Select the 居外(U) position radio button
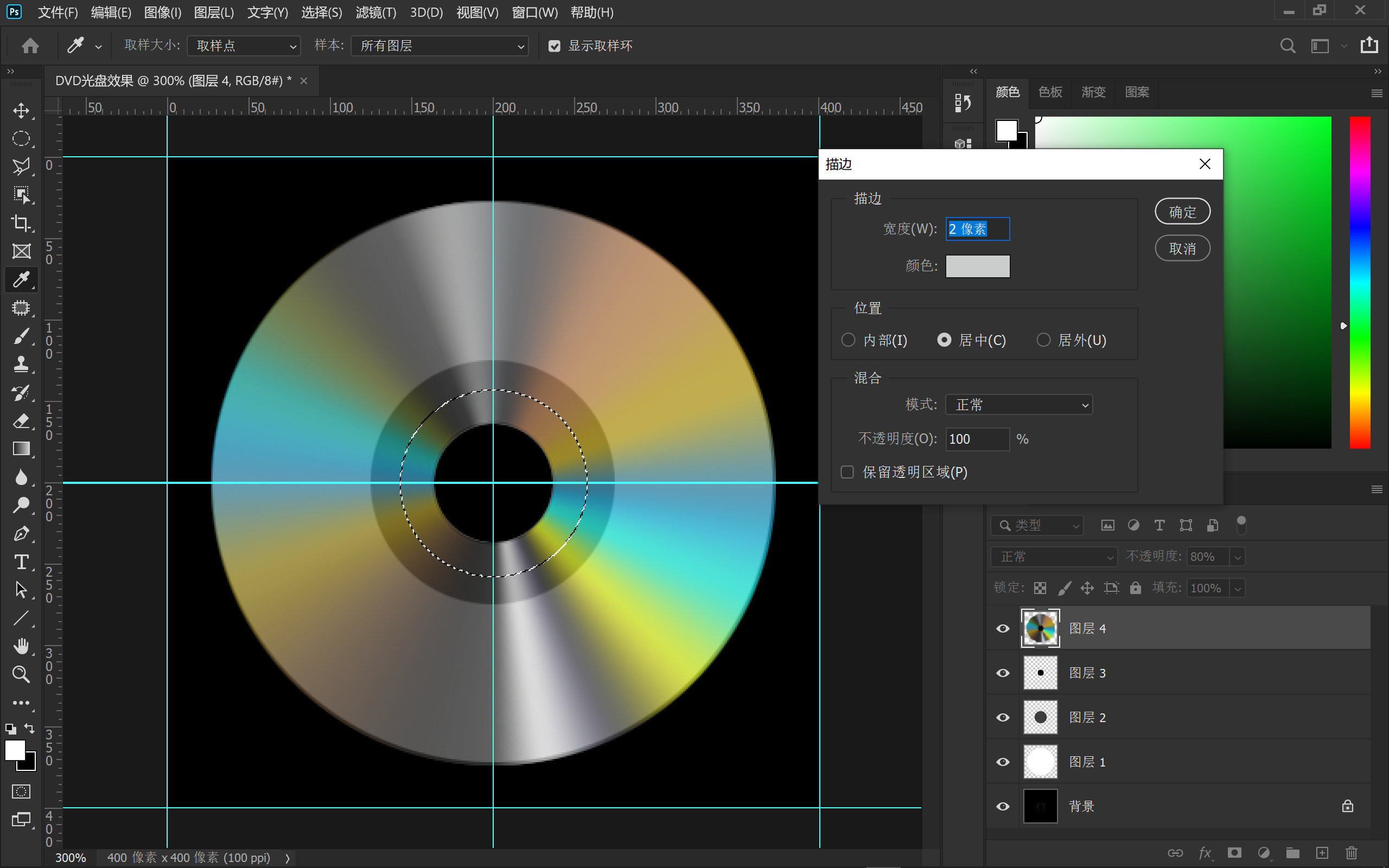Viewport: 1389px width, 868px height. tap(1043, 340)
